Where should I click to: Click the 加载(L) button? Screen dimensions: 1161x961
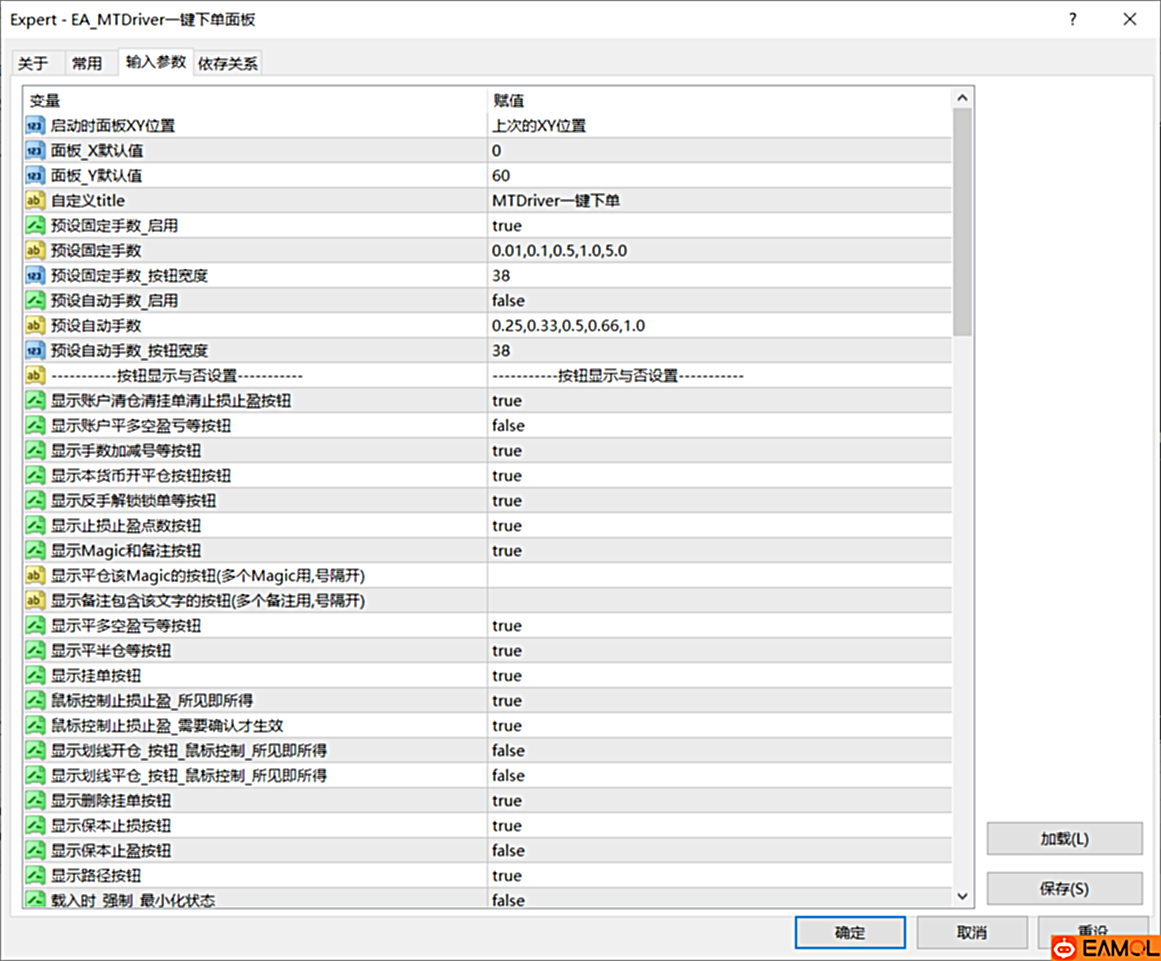tap(1064, 839)
